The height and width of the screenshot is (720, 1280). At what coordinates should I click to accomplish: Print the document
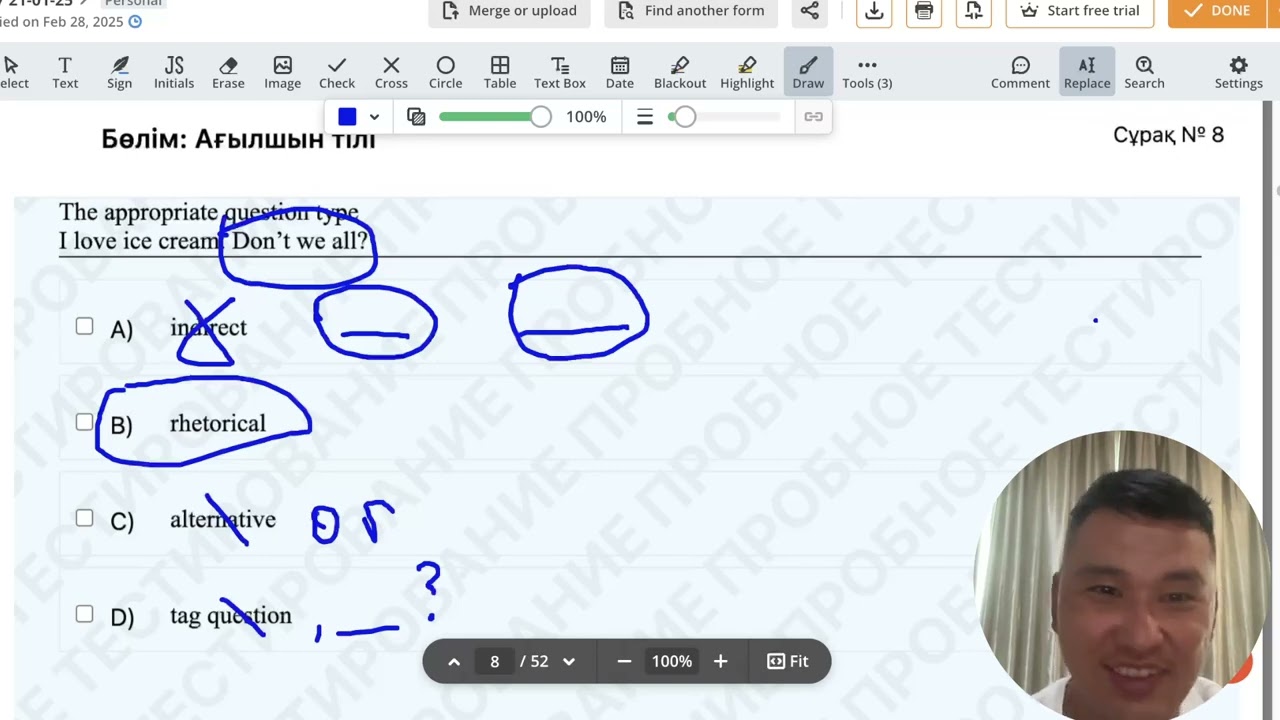(x=924, y=11)
